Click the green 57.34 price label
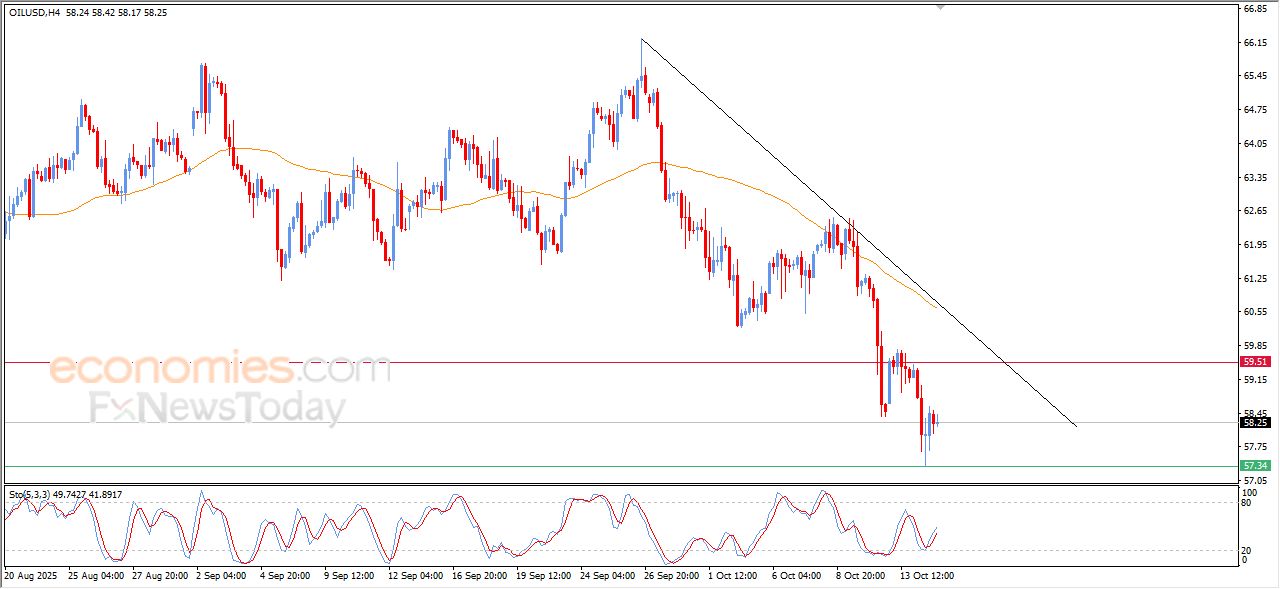This screenshot has height=589, width=1280. tap(1255, 466)
